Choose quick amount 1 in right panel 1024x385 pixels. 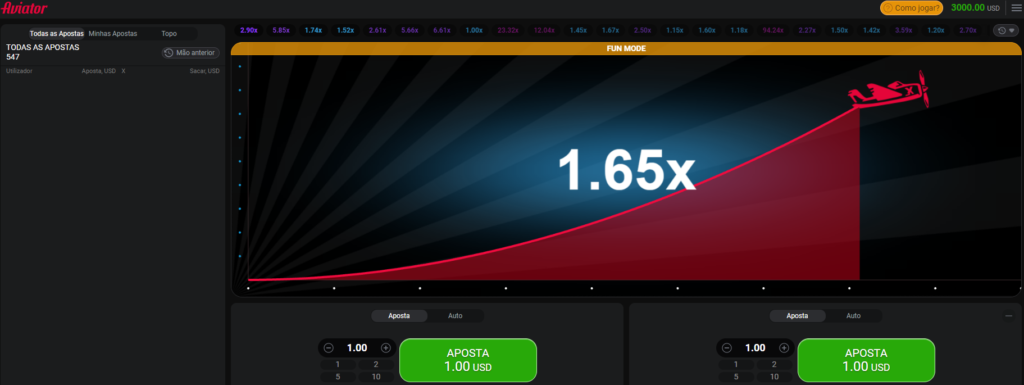[x=736, y=365]
